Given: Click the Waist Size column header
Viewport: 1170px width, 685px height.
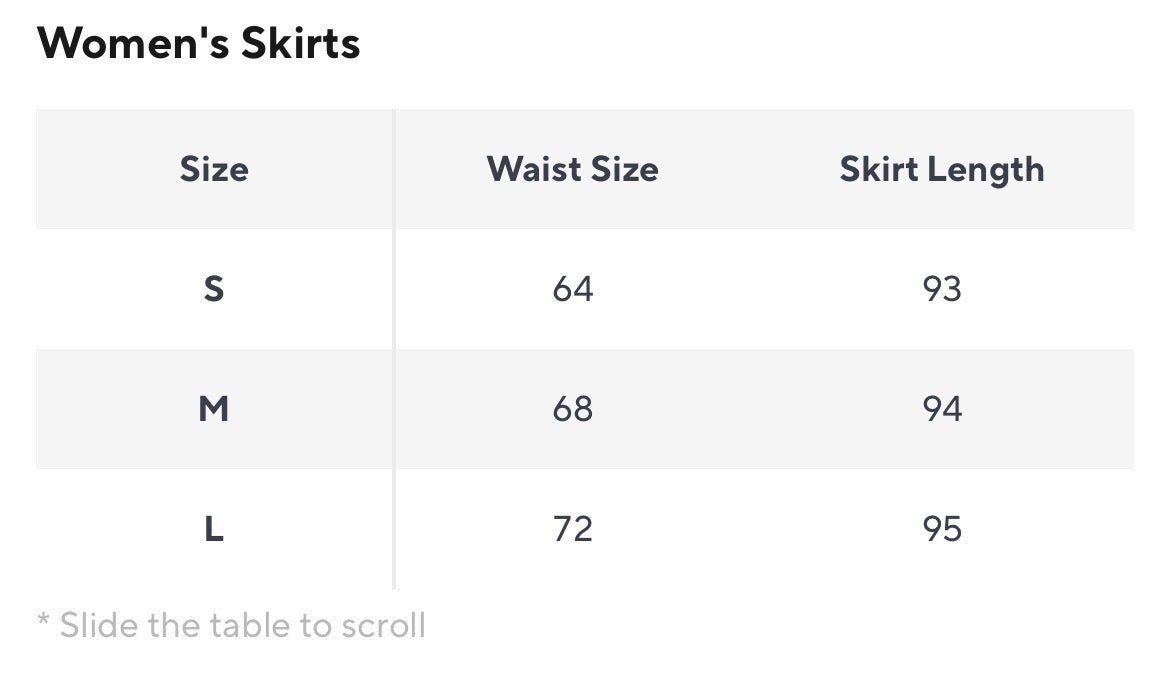Looking at the screenshot, I should [572, 169].
